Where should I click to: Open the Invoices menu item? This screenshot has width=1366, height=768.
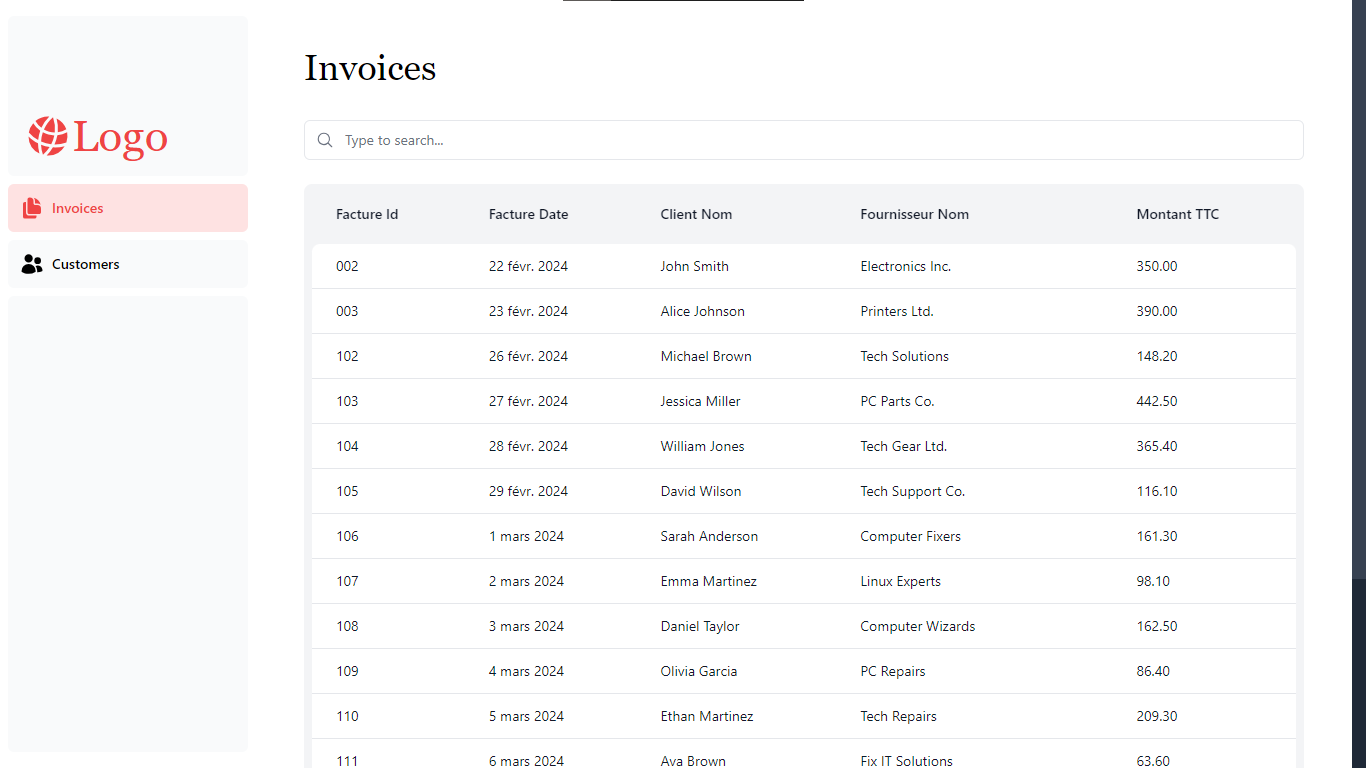coord(128,208)
